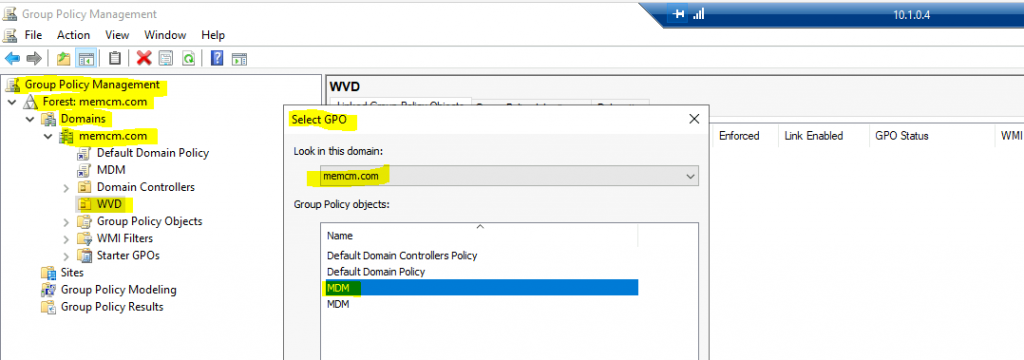Select the highlighted MDM entry

(481, 287)
